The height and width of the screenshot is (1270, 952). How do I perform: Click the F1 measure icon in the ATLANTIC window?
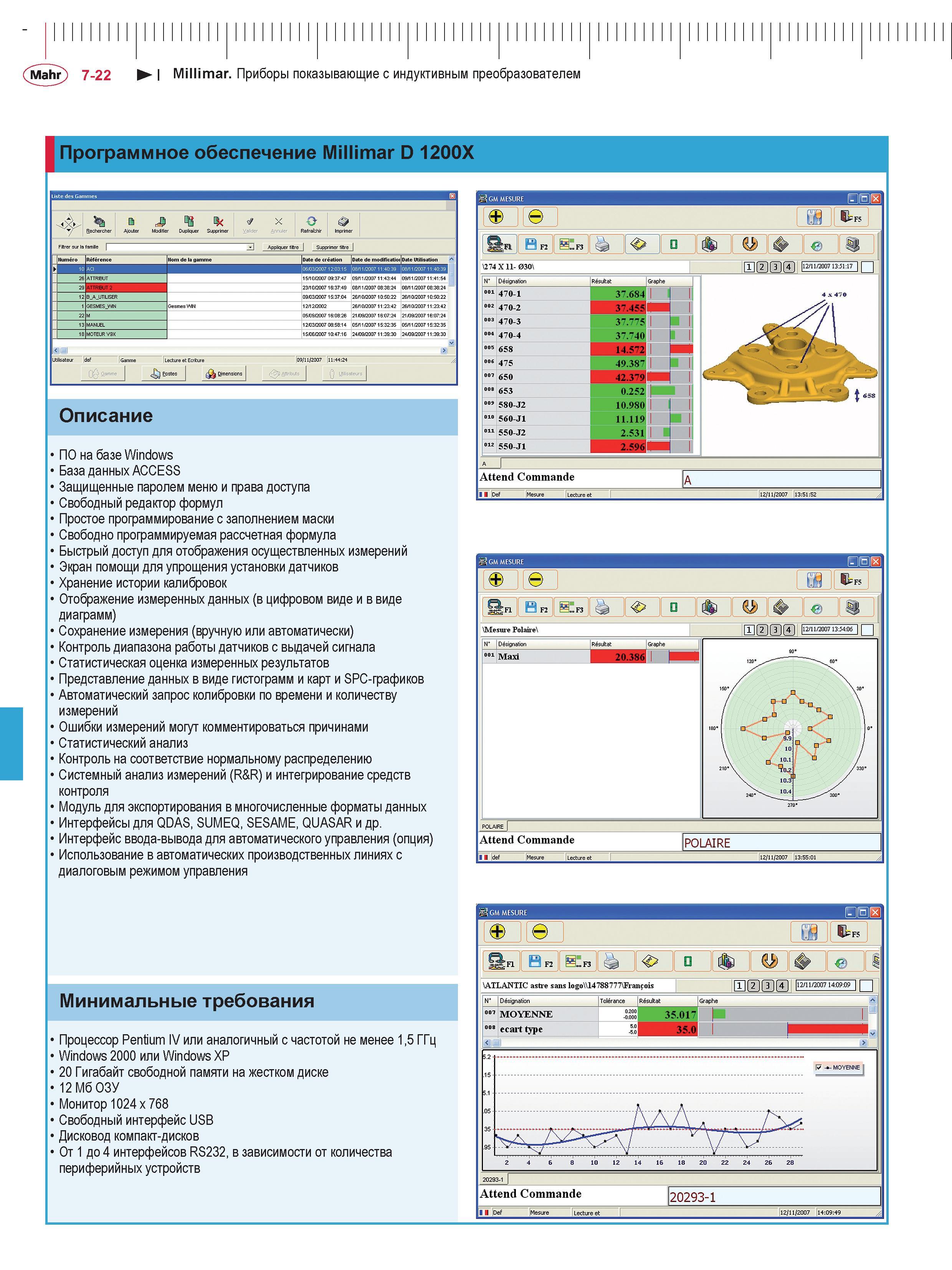[x=501, y=961]
